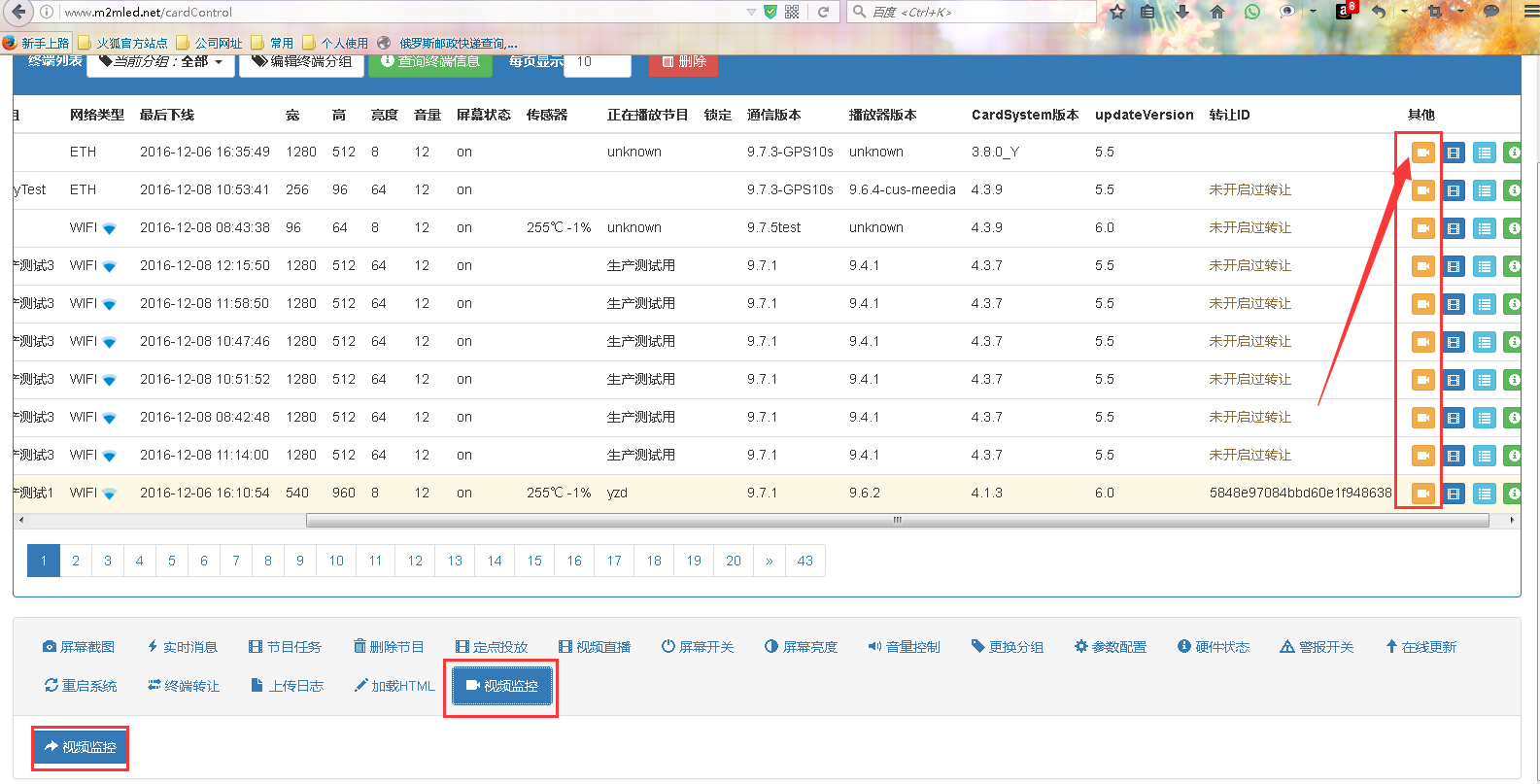Open the browser downloads arrow icon
Viewport: 1540px width, 784px height.
tap(1182, 12)
